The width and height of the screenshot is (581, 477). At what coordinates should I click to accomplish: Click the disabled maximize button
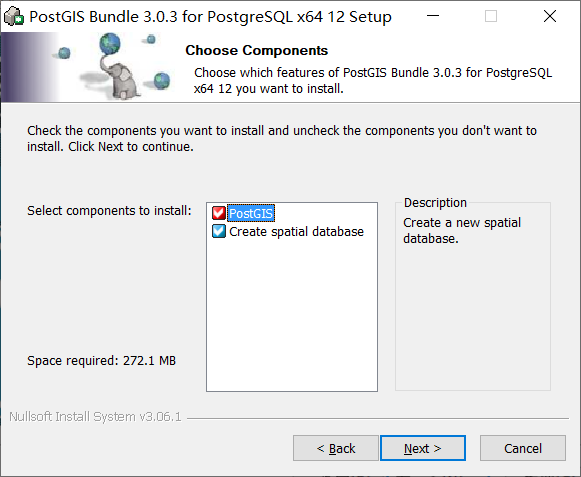coord(491,16)
